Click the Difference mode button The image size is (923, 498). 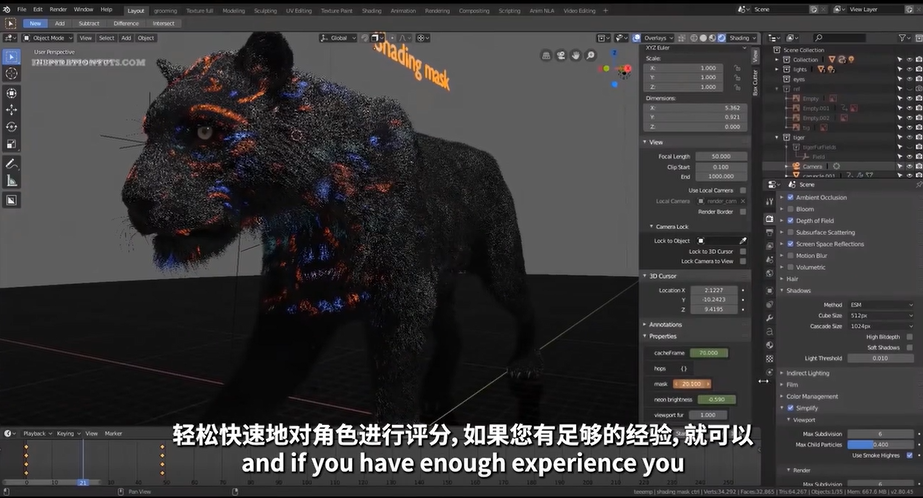(x=126, y=24)
